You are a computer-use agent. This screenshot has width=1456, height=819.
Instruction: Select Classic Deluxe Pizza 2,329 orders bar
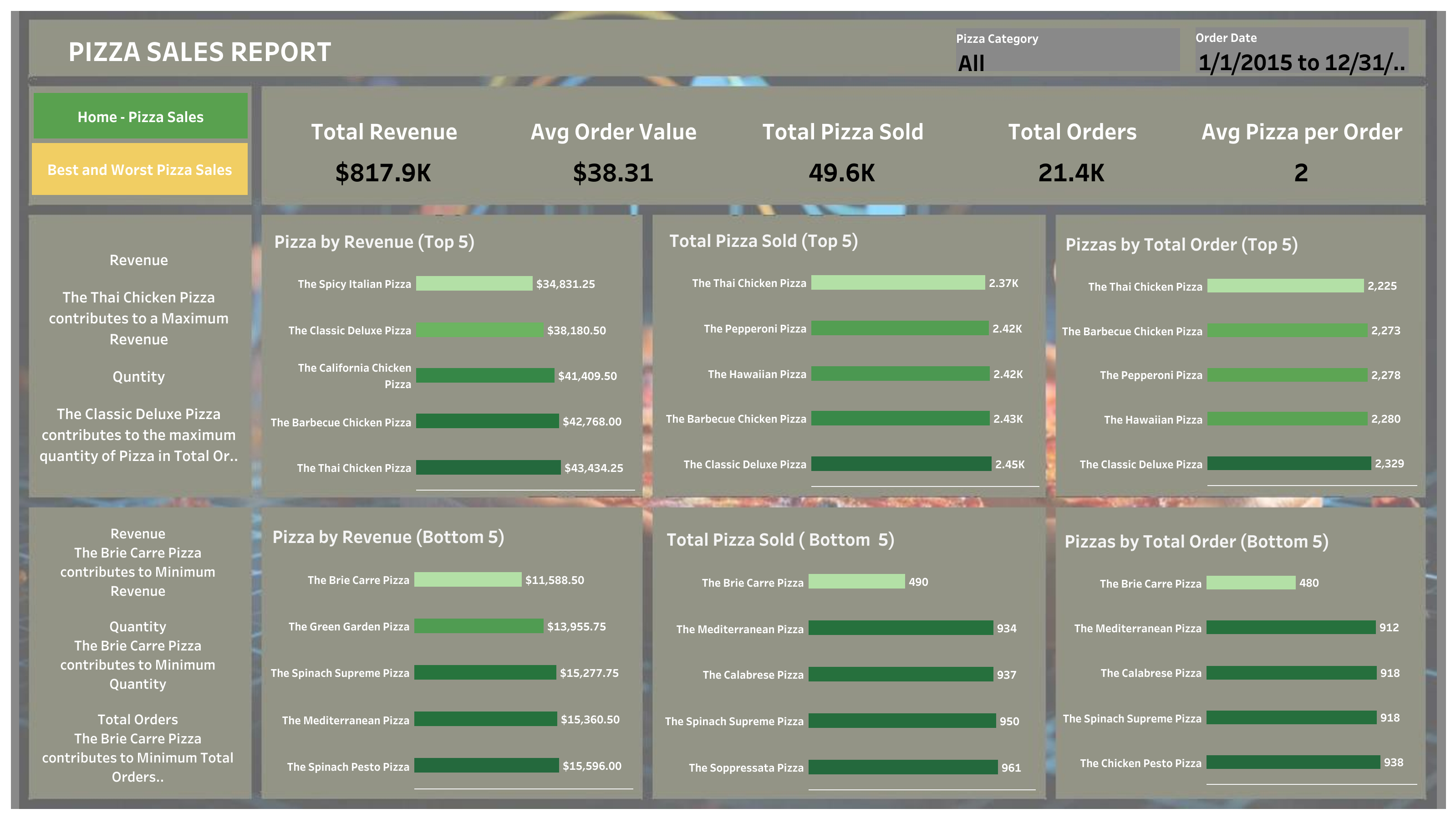tap(1289, 464)
